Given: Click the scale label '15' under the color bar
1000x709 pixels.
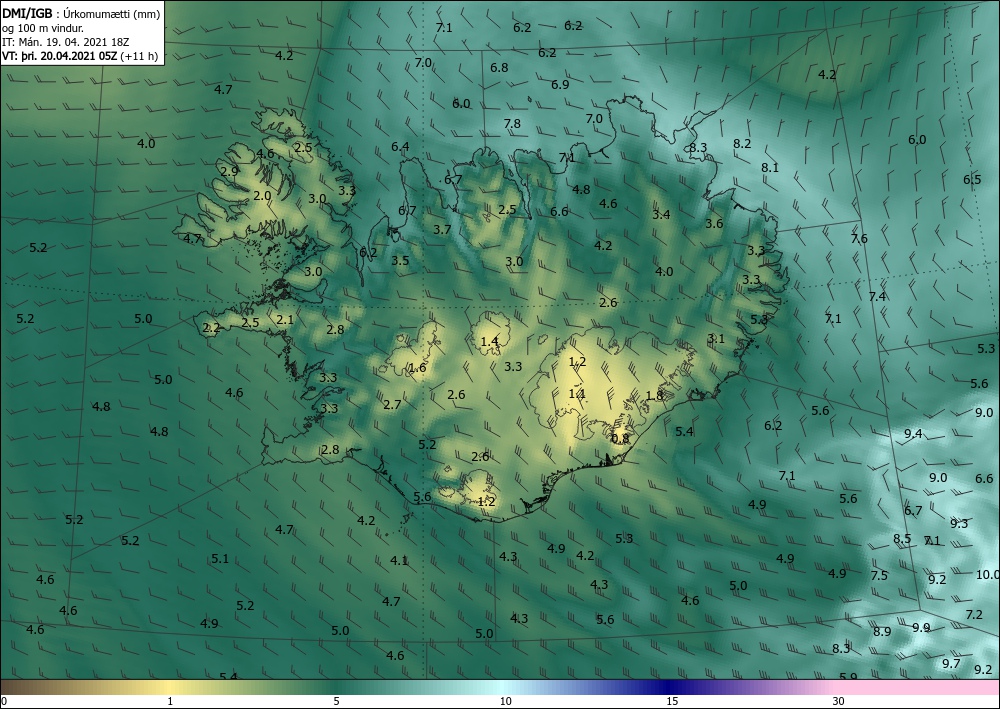Looking at the screenshot, I should pos(672,701).
